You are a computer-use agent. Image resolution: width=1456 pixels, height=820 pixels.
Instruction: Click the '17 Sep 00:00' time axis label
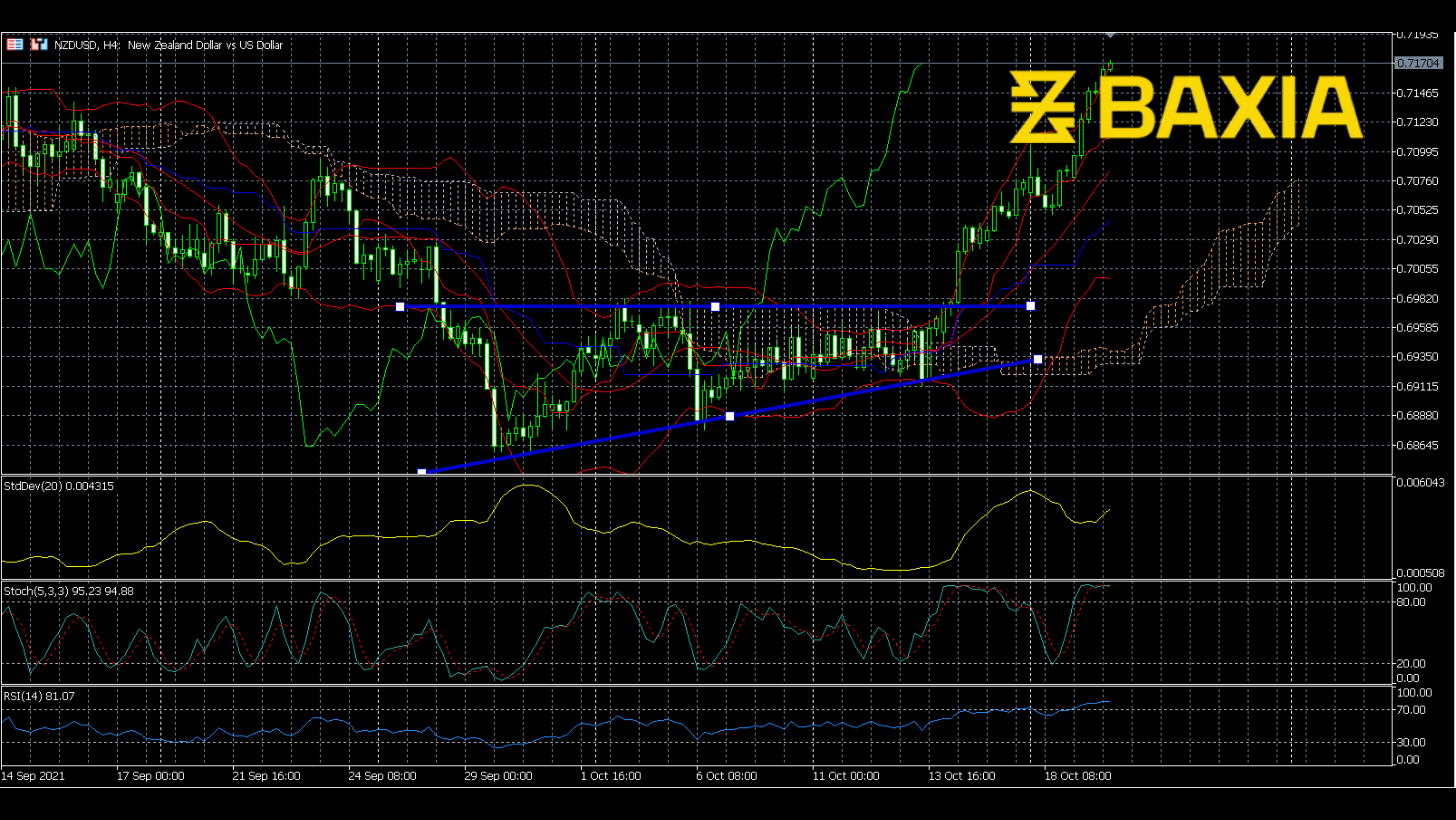[150, 776]
